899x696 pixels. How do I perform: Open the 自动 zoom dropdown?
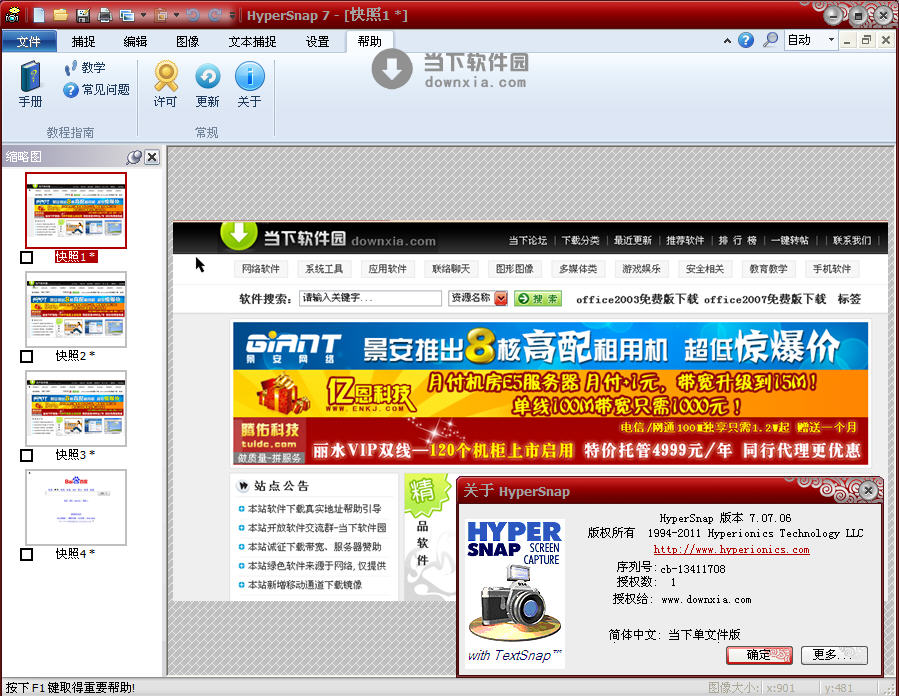tap(831, 40)
